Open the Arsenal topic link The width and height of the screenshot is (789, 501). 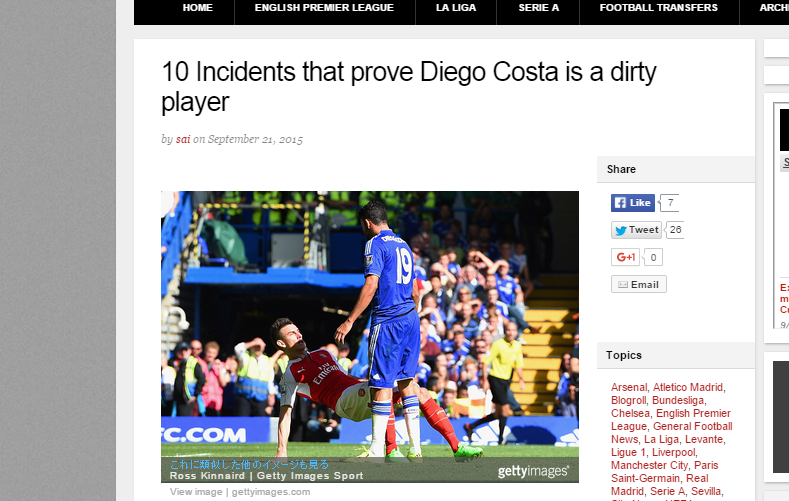629,387
